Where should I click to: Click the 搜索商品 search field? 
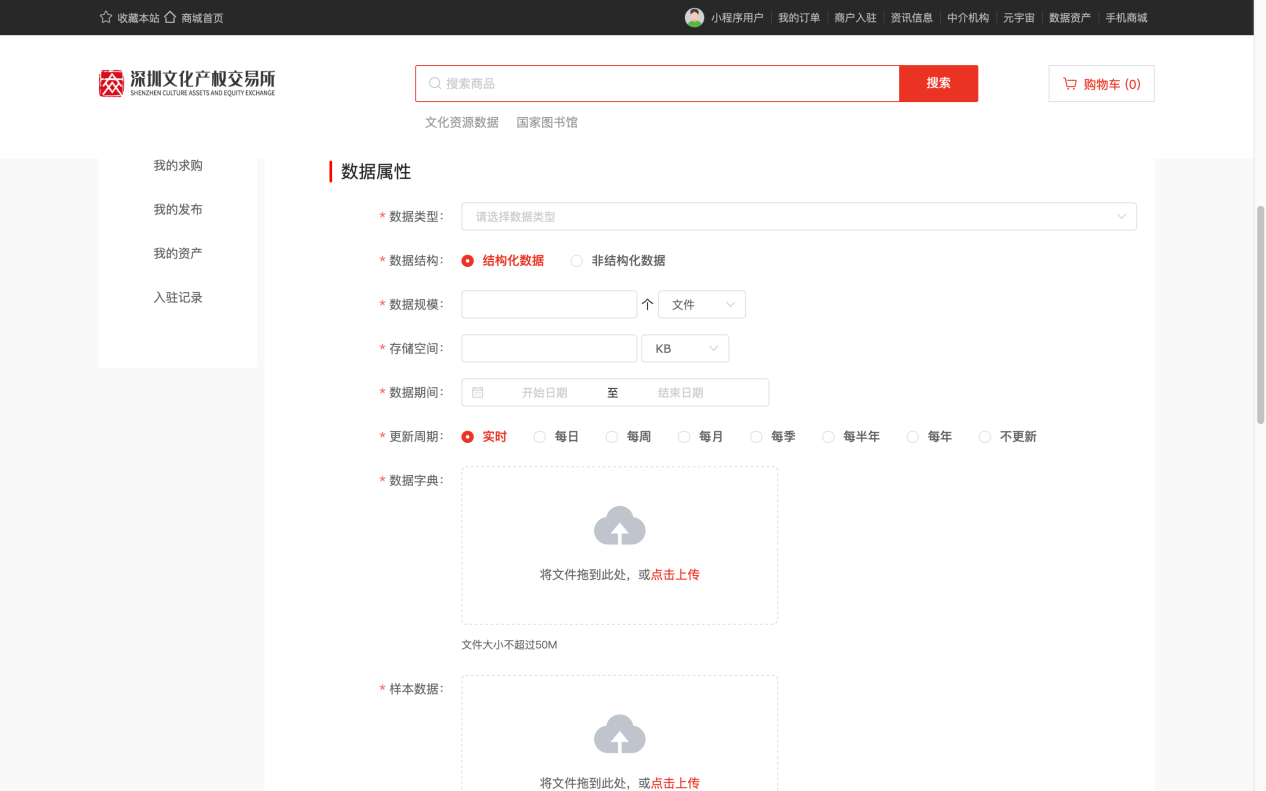point(657,83)
